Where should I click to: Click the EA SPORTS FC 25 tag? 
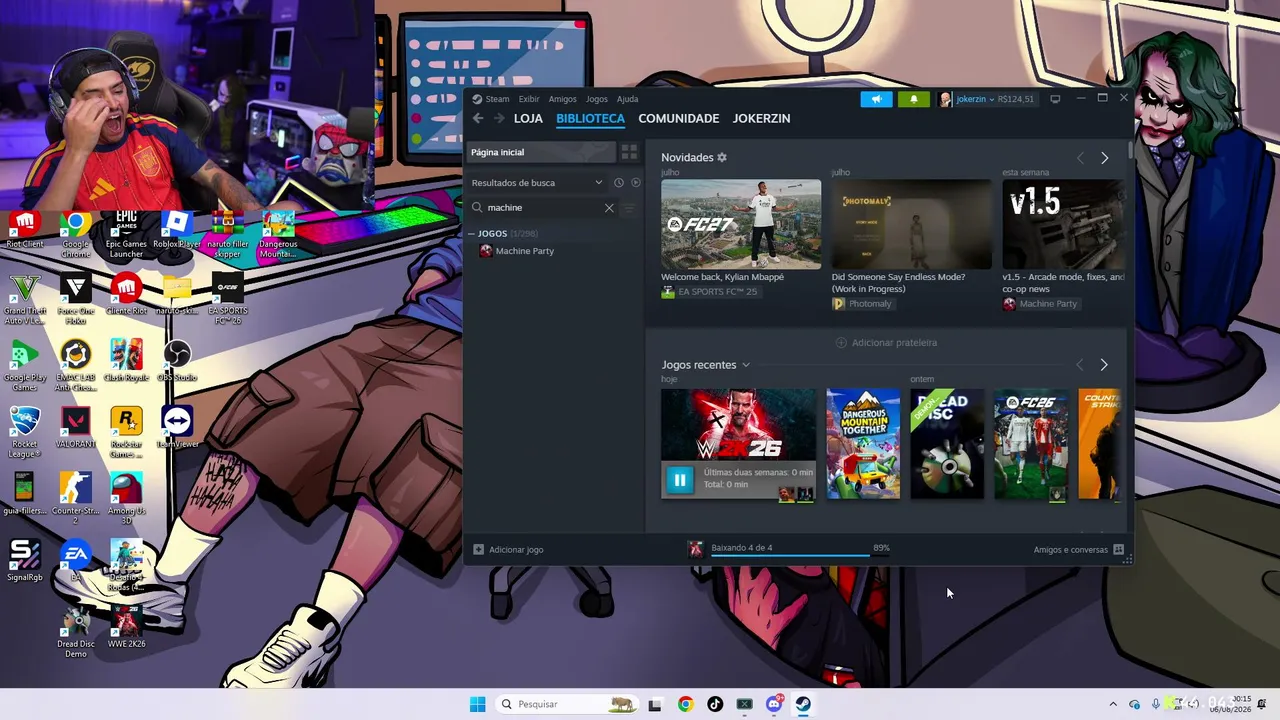point(709,292)
